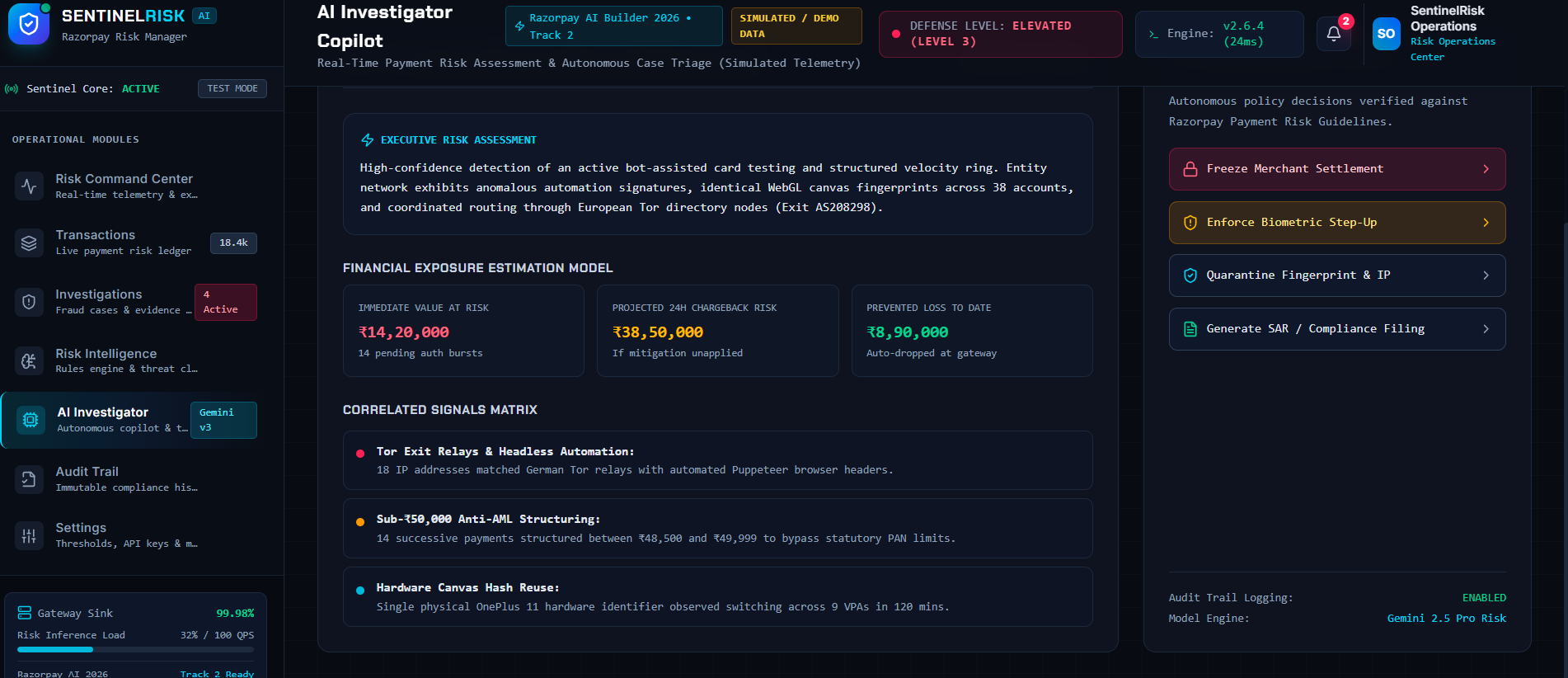Toggle the TEST MODE badge
Viewport: 1568px width, 678px height.
pyautogui.click(x=232, y=88)
